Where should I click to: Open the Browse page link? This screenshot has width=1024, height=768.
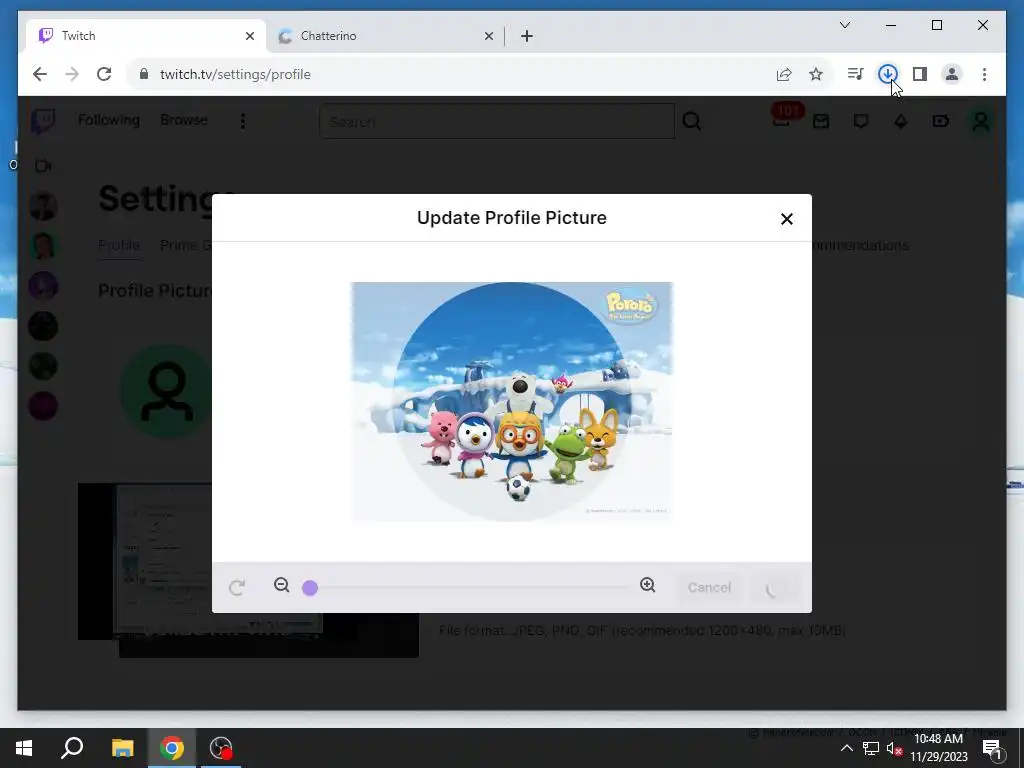click(184, 120)
